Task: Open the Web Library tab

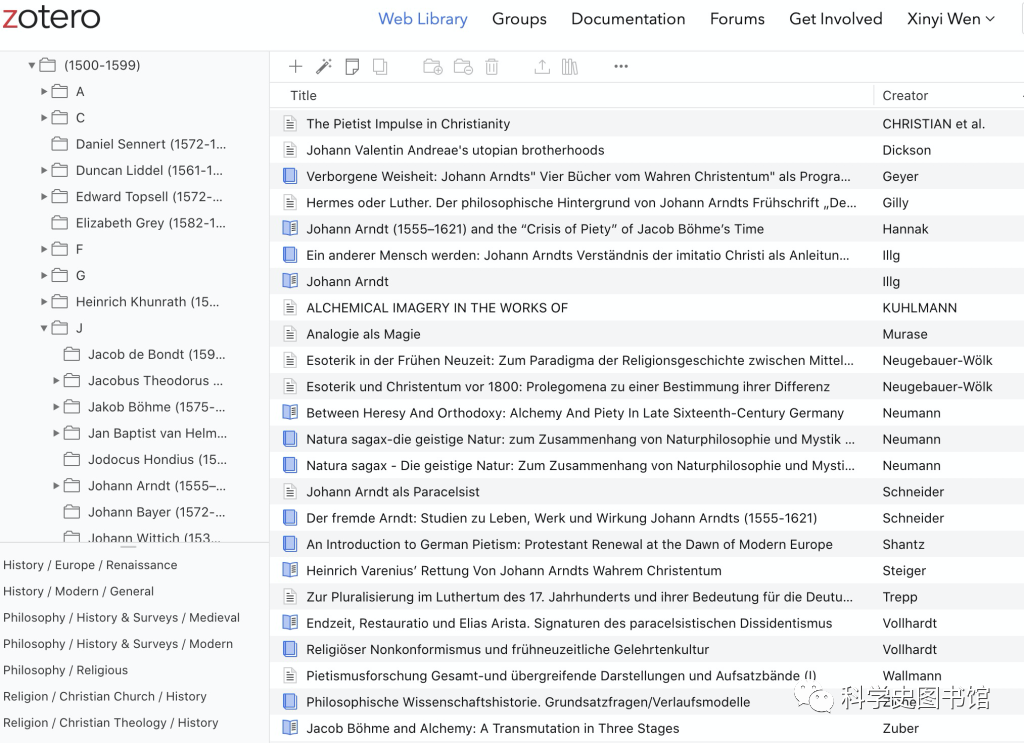Action: click(423, 19)
